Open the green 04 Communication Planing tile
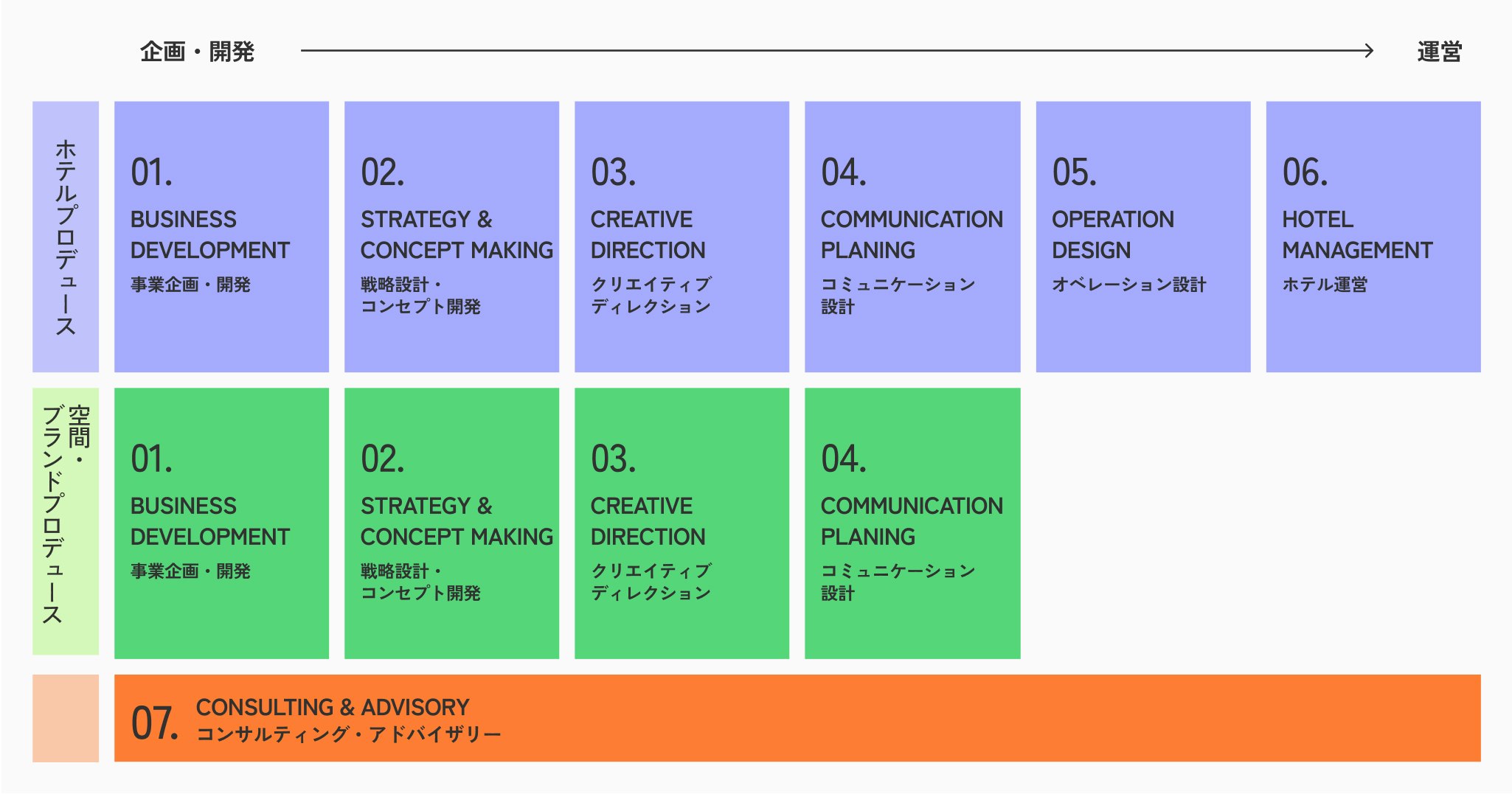Viewport: 1512px width, 794px height. (x=912, y=523)
